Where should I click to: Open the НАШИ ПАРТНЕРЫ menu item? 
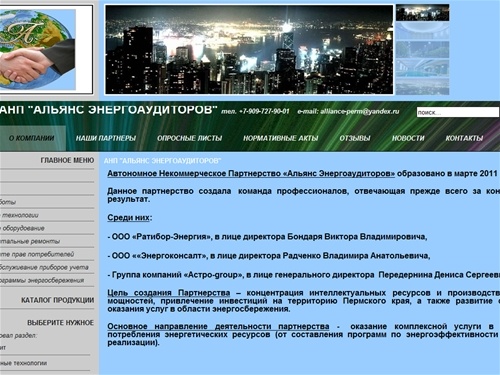[106, 138]
